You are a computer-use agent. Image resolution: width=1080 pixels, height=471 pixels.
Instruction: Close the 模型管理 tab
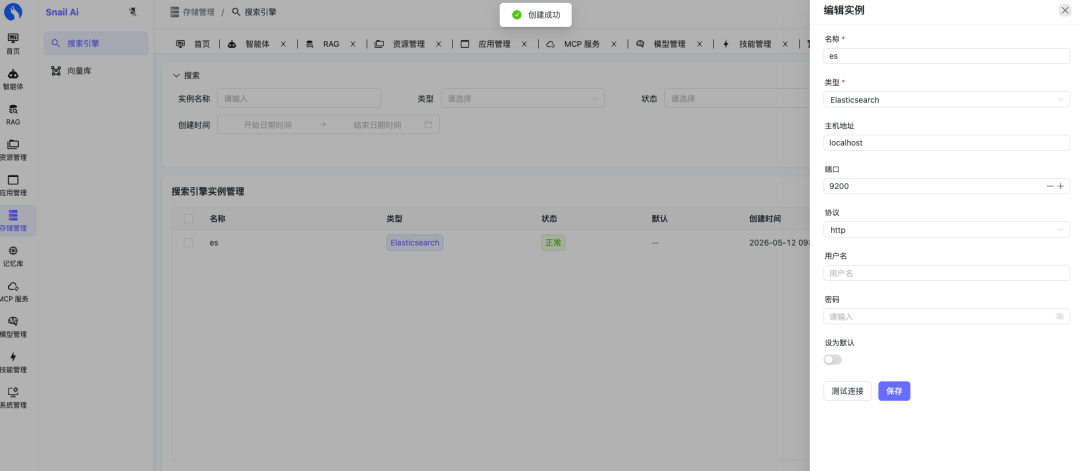click(x=699, y=44)
